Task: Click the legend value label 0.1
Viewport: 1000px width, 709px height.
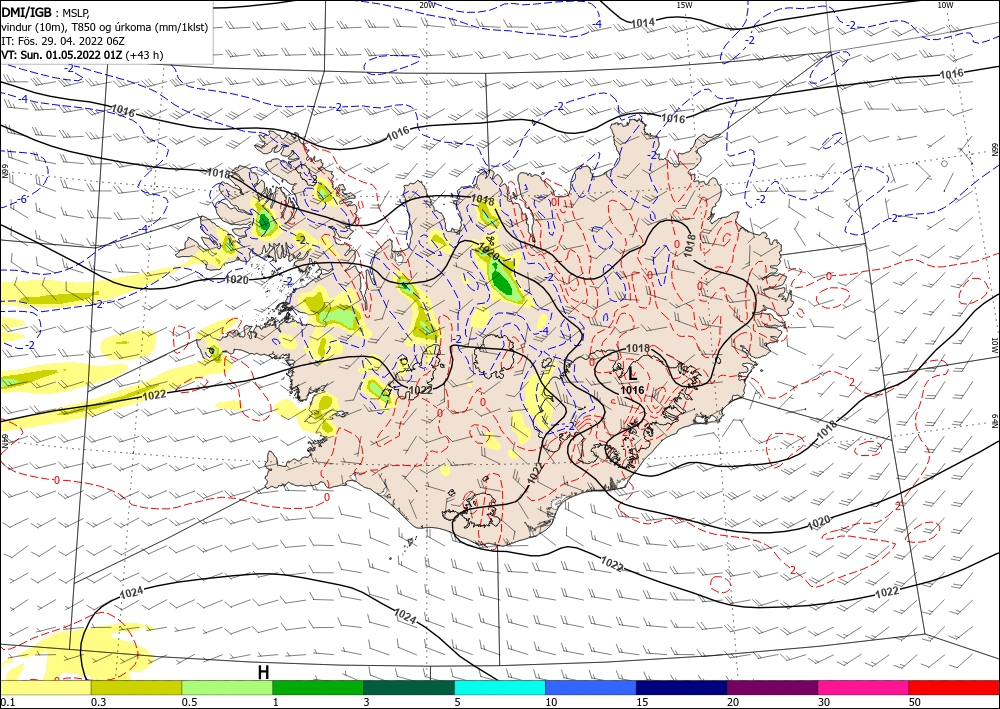Action: 8,702
